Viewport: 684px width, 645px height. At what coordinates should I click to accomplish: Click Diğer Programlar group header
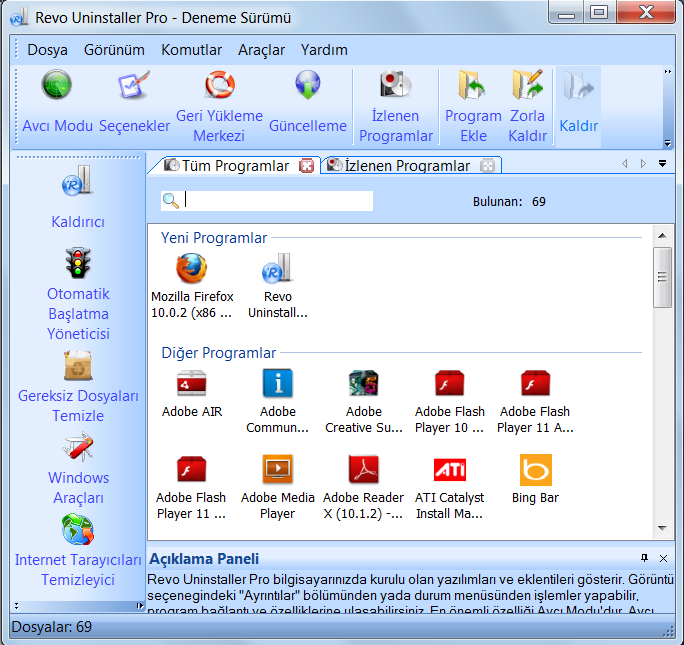219,352
